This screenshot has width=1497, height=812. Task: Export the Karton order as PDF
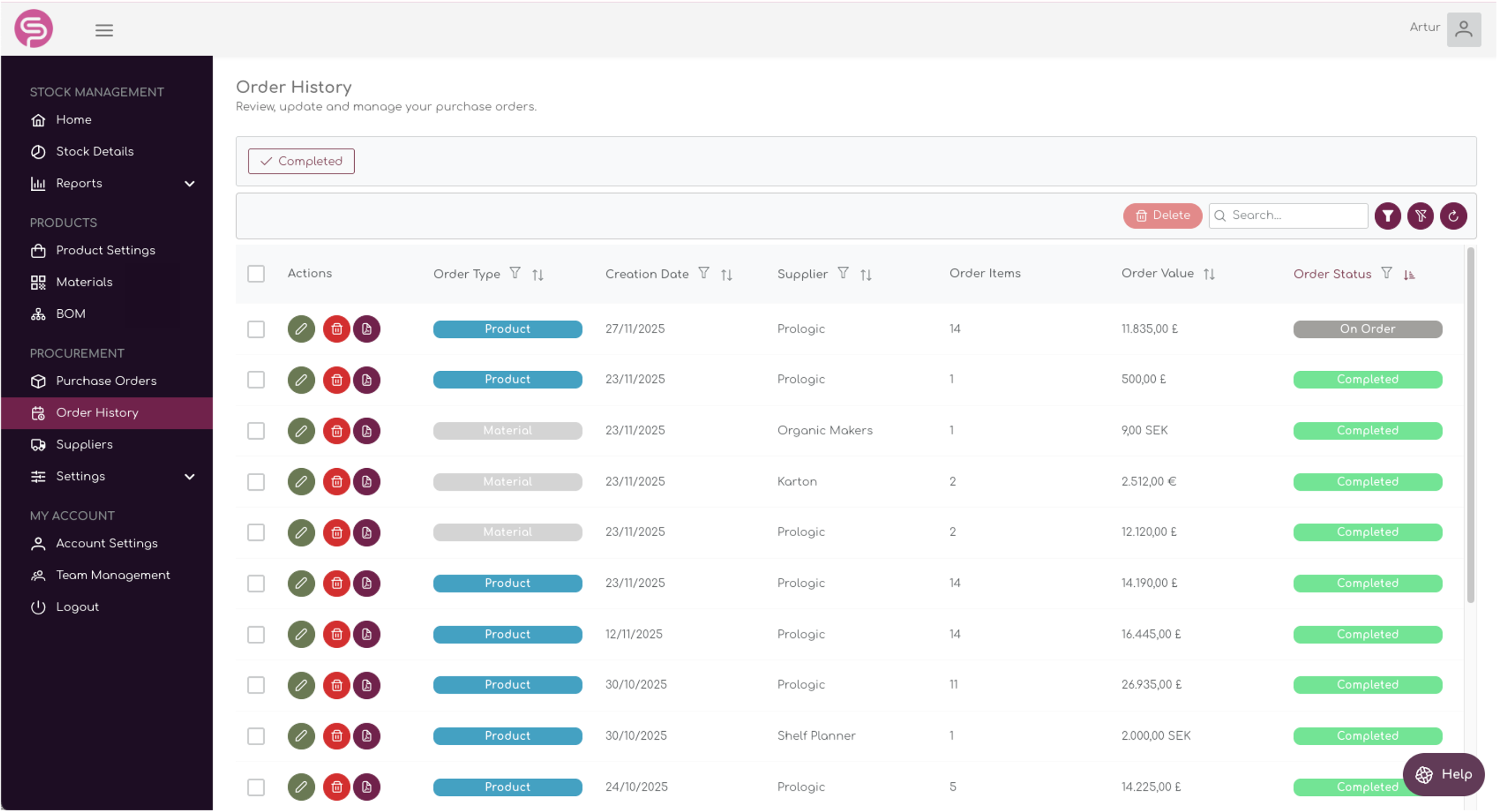(x=367, y=481)
